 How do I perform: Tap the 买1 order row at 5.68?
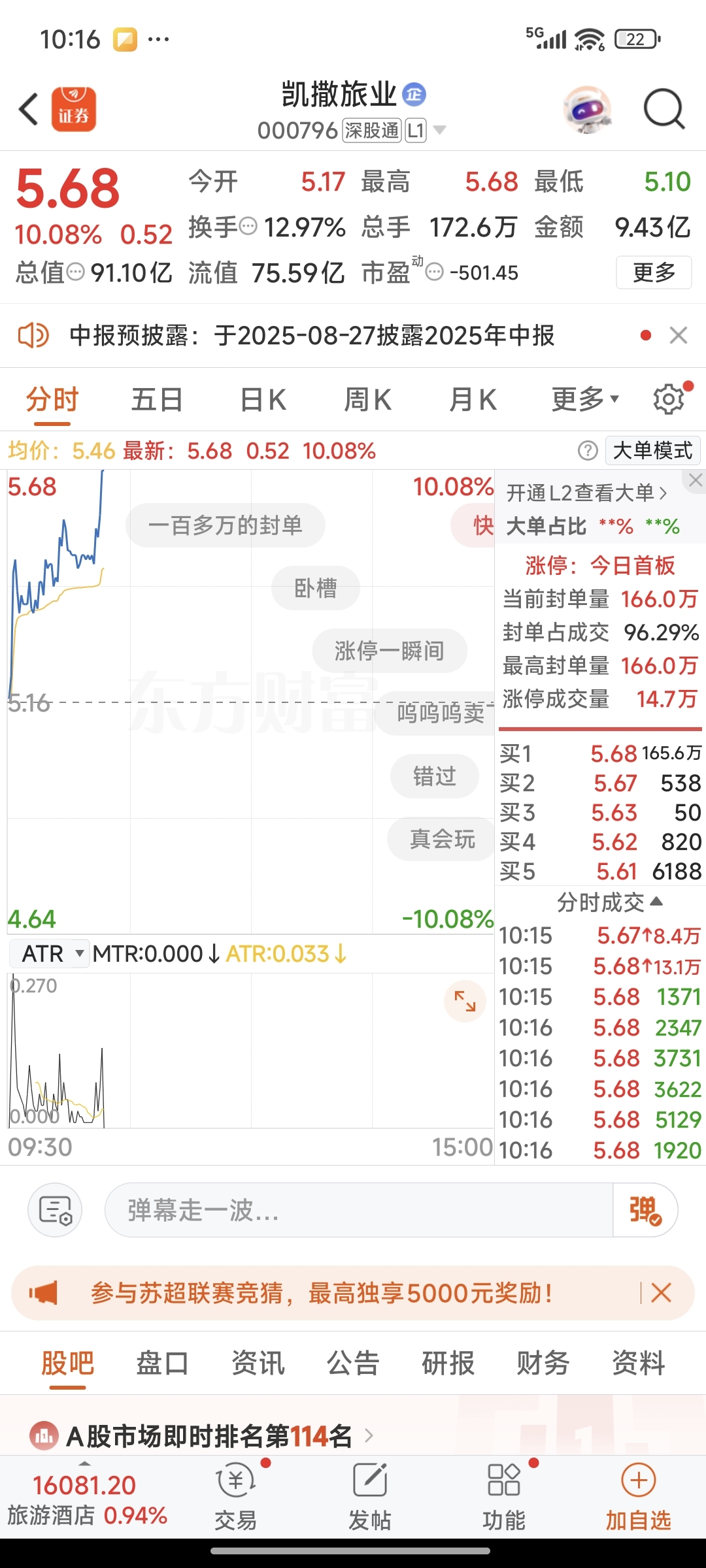pos(600,754)
